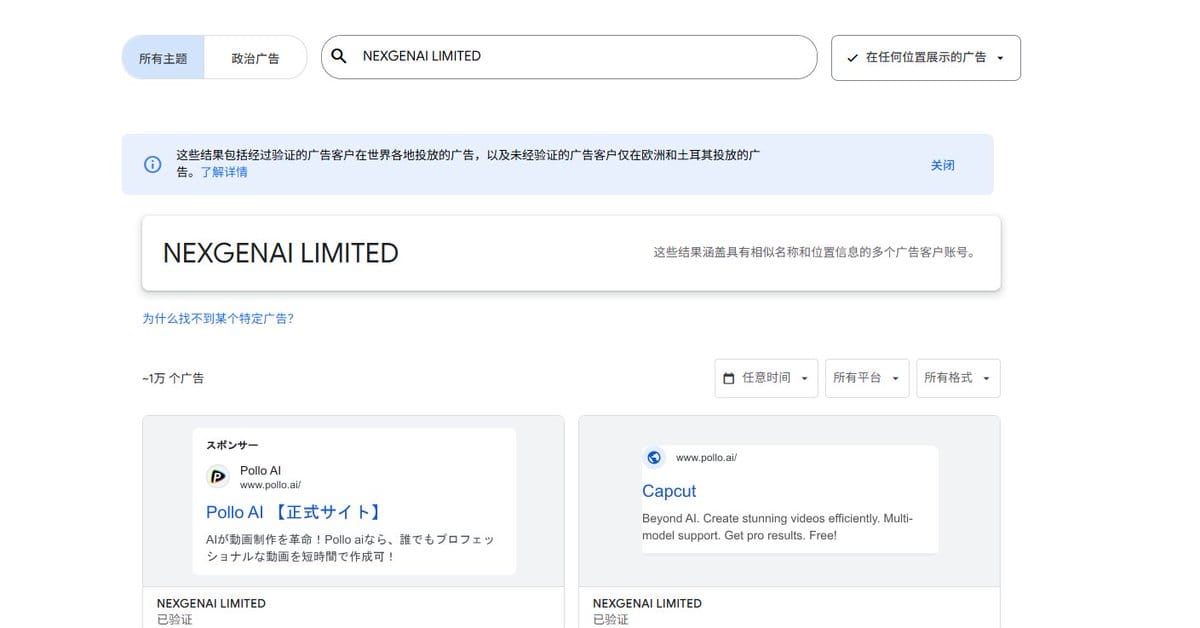Click NEXGENAI LIMITED under the Pollo AI ad
This screenshot has height=628, width=1200.
coord(211,603)
